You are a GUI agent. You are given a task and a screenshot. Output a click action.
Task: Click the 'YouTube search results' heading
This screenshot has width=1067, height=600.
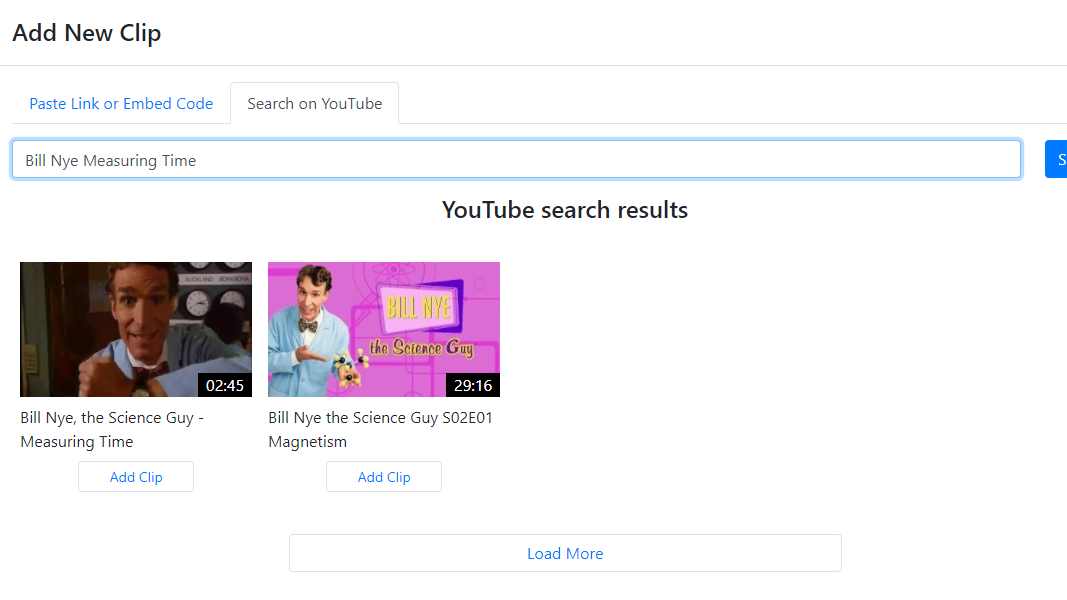(x=565, y=210)
